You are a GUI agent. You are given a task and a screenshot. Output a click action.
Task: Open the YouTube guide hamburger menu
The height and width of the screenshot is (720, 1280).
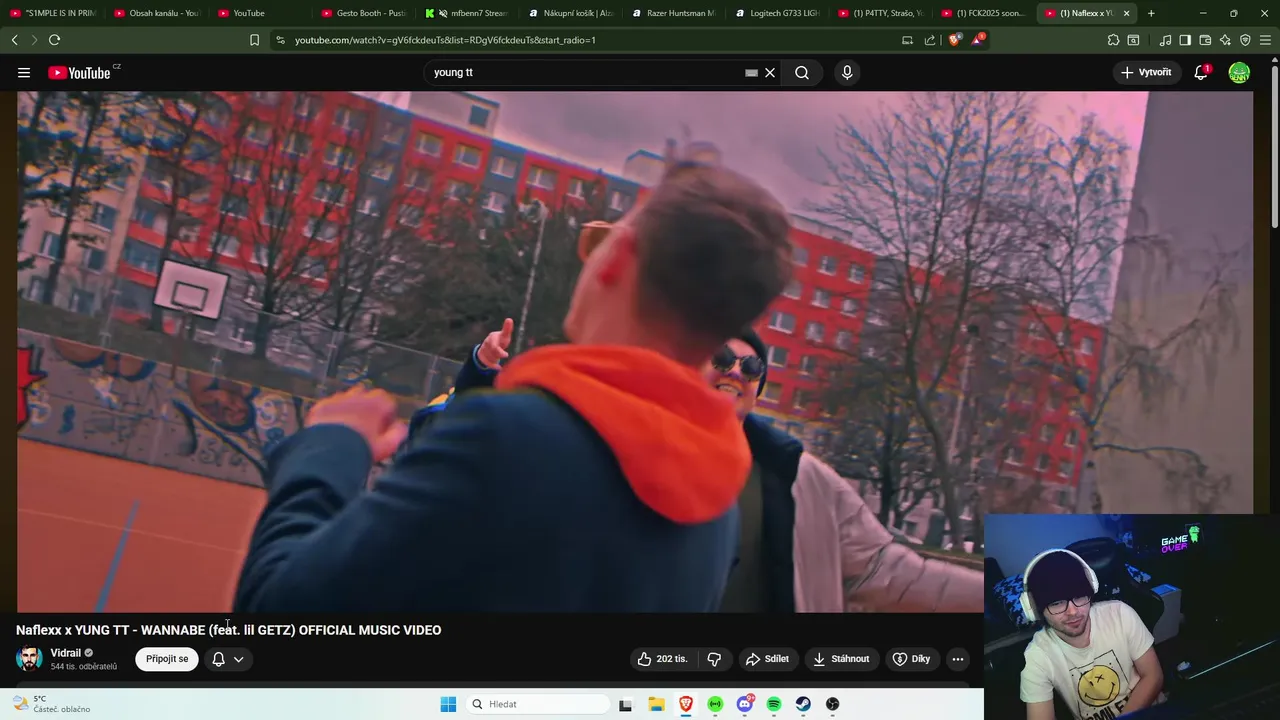24,72
